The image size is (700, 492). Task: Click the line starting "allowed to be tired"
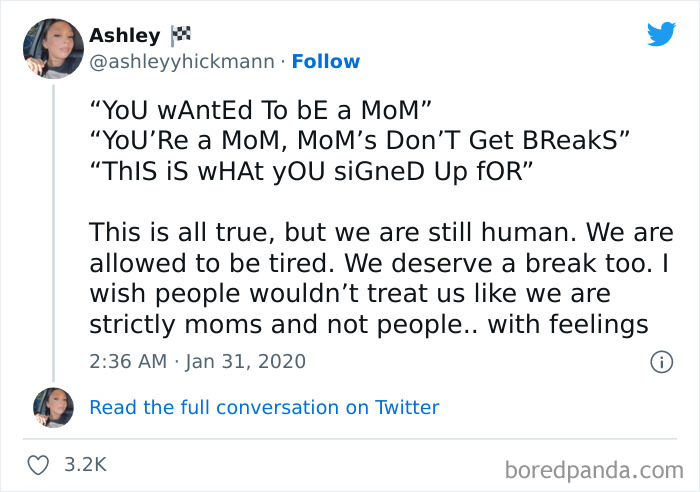(364, 265)
